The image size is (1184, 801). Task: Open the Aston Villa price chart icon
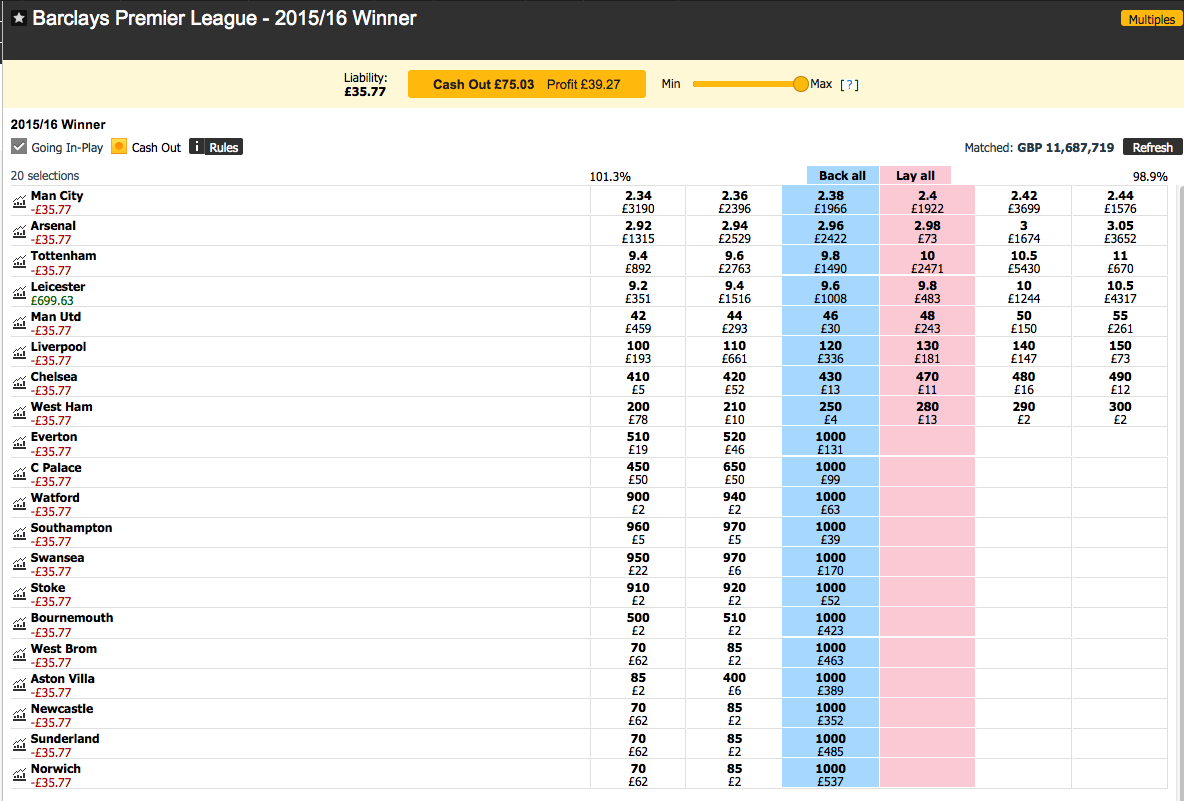pos(19,685)
